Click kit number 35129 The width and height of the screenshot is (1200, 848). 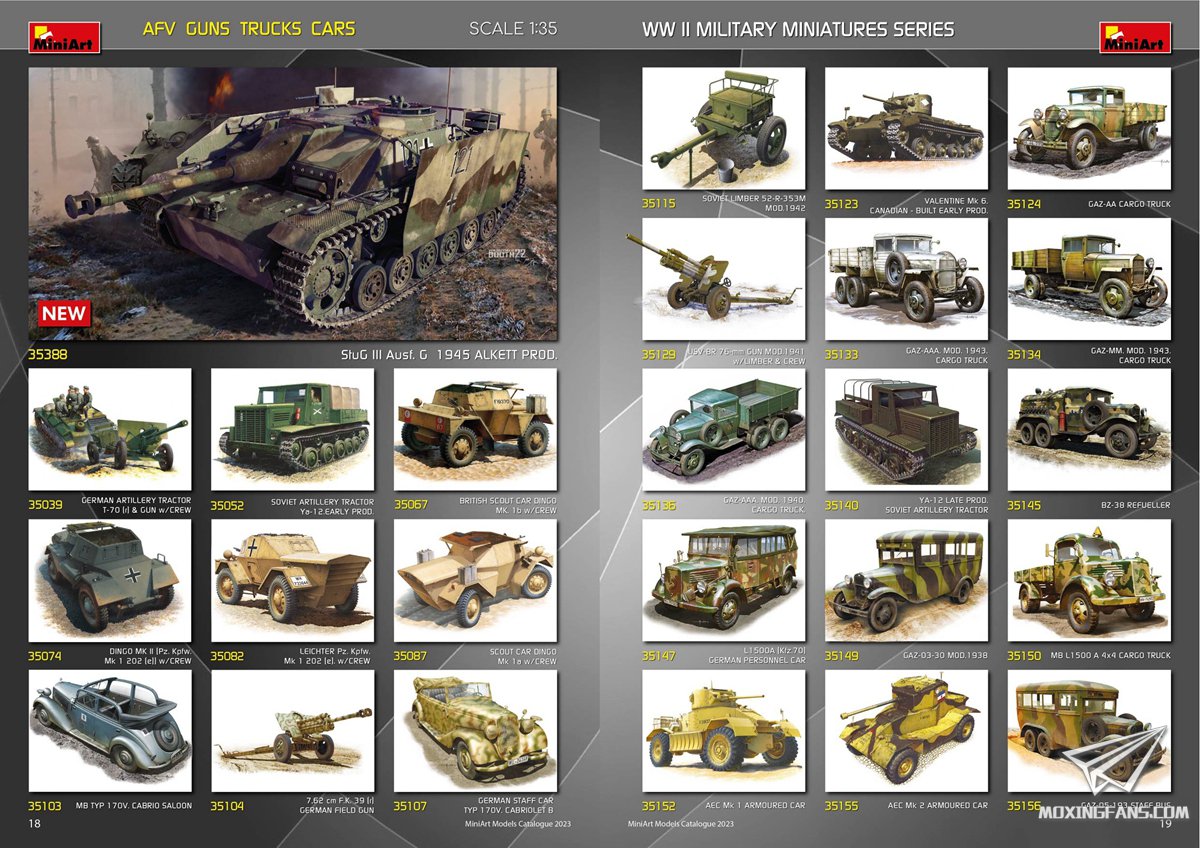(659, 355)
